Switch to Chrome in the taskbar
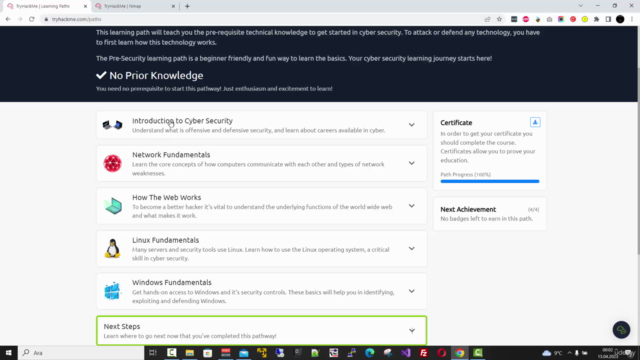Screen dimensions: 640x360 460,353
